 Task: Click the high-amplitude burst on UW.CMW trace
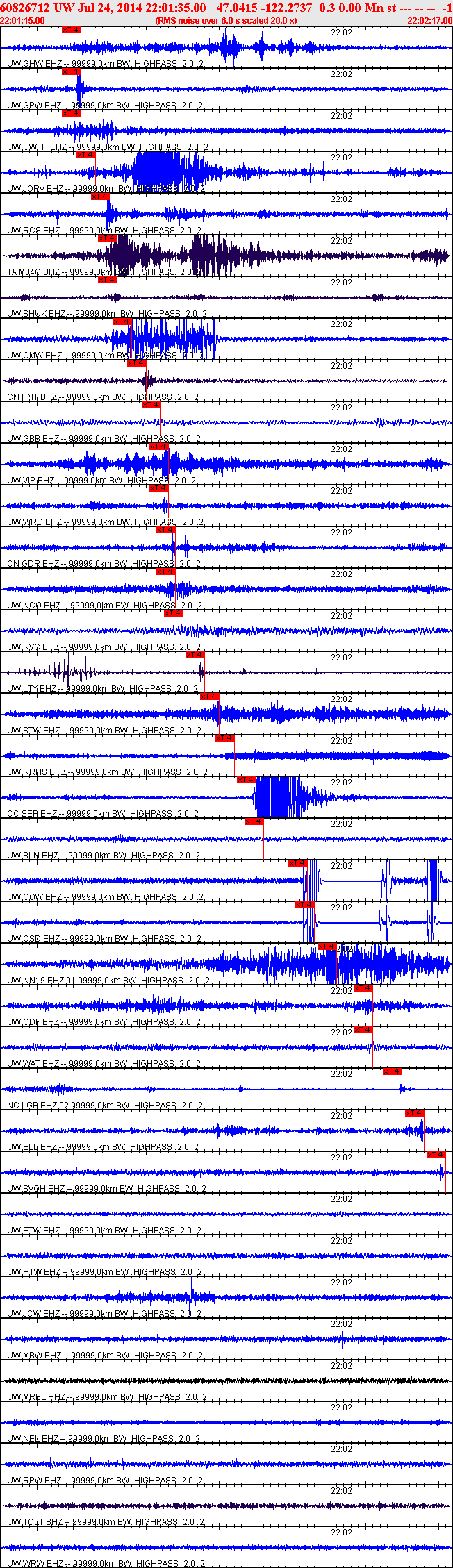click(164, 338)
